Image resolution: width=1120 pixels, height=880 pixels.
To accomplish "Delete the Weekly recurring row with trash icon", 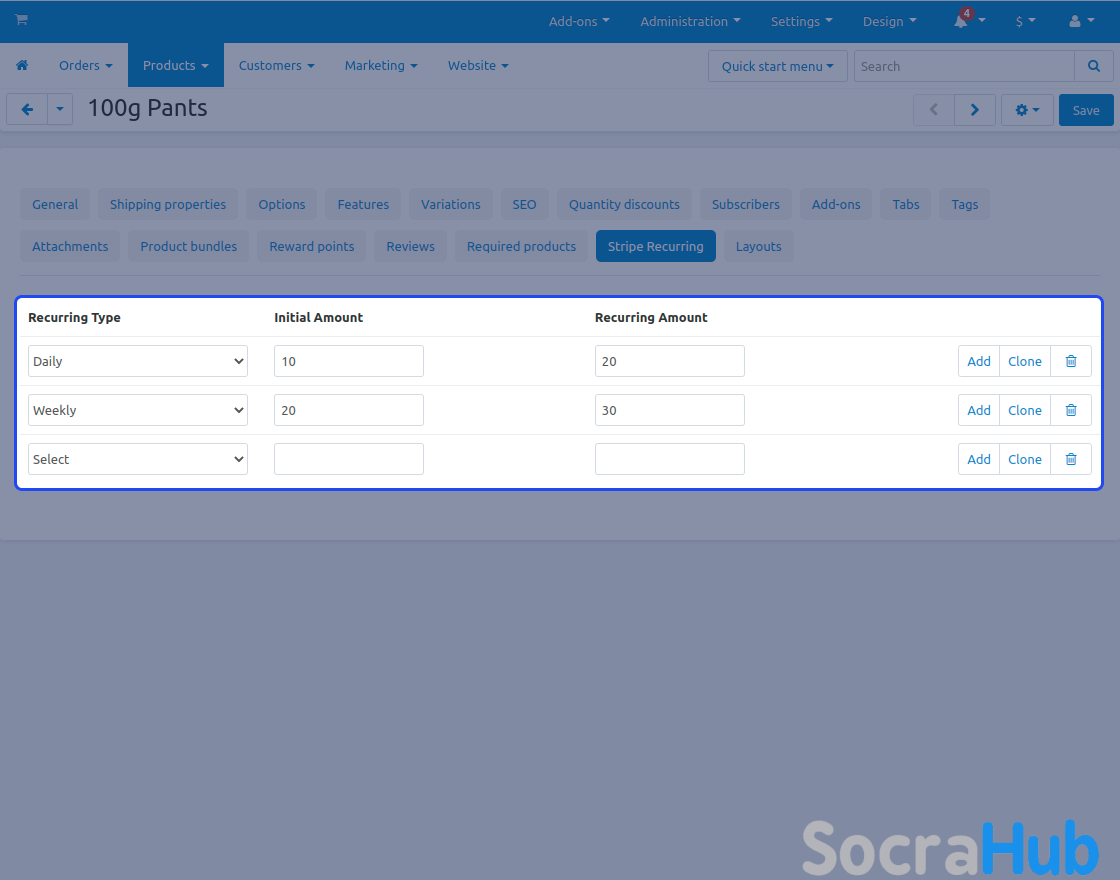I will point(1070,410).
